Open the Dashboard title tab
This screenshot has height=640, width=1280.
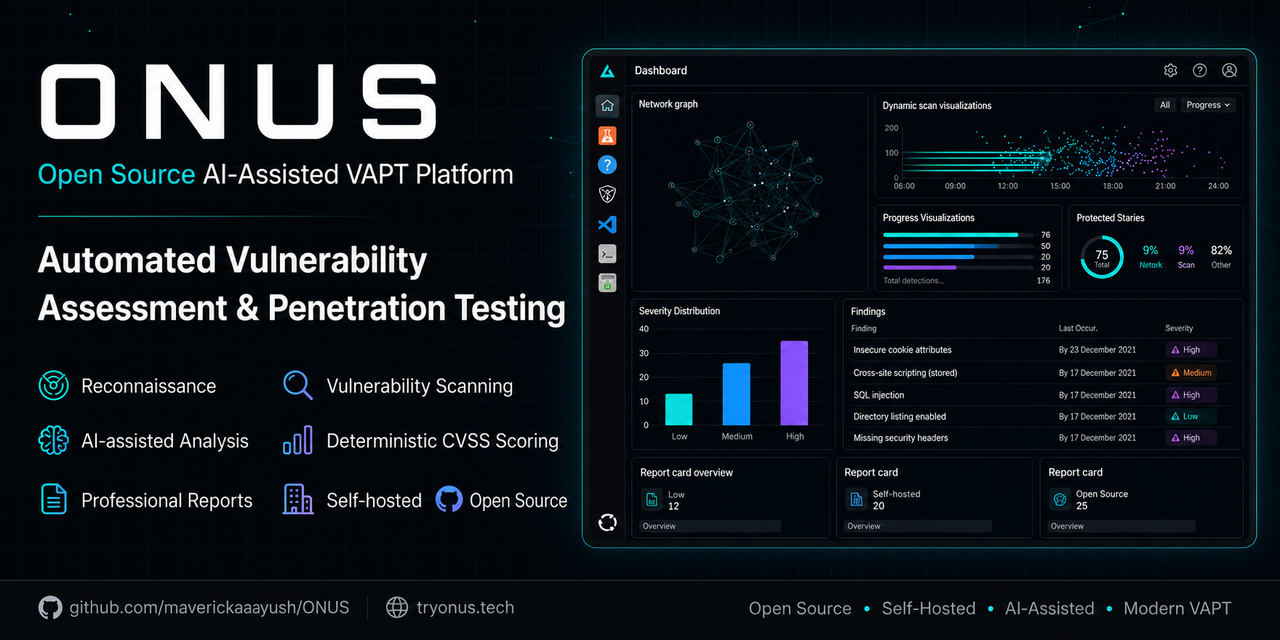[x=661, y=71]
